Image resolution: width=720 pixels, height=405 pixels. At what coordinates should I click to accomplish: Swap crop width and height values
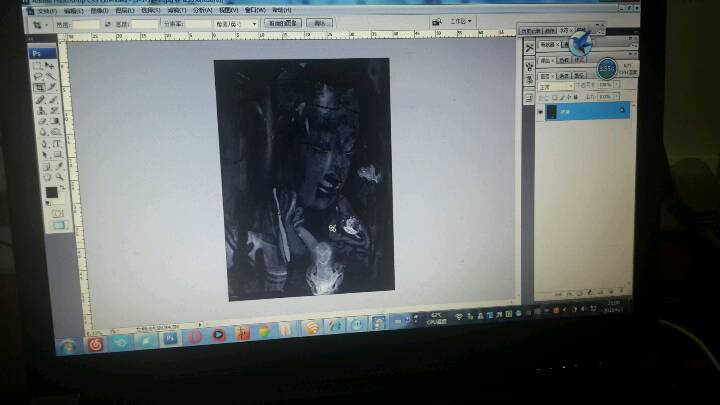click(107, 24)
